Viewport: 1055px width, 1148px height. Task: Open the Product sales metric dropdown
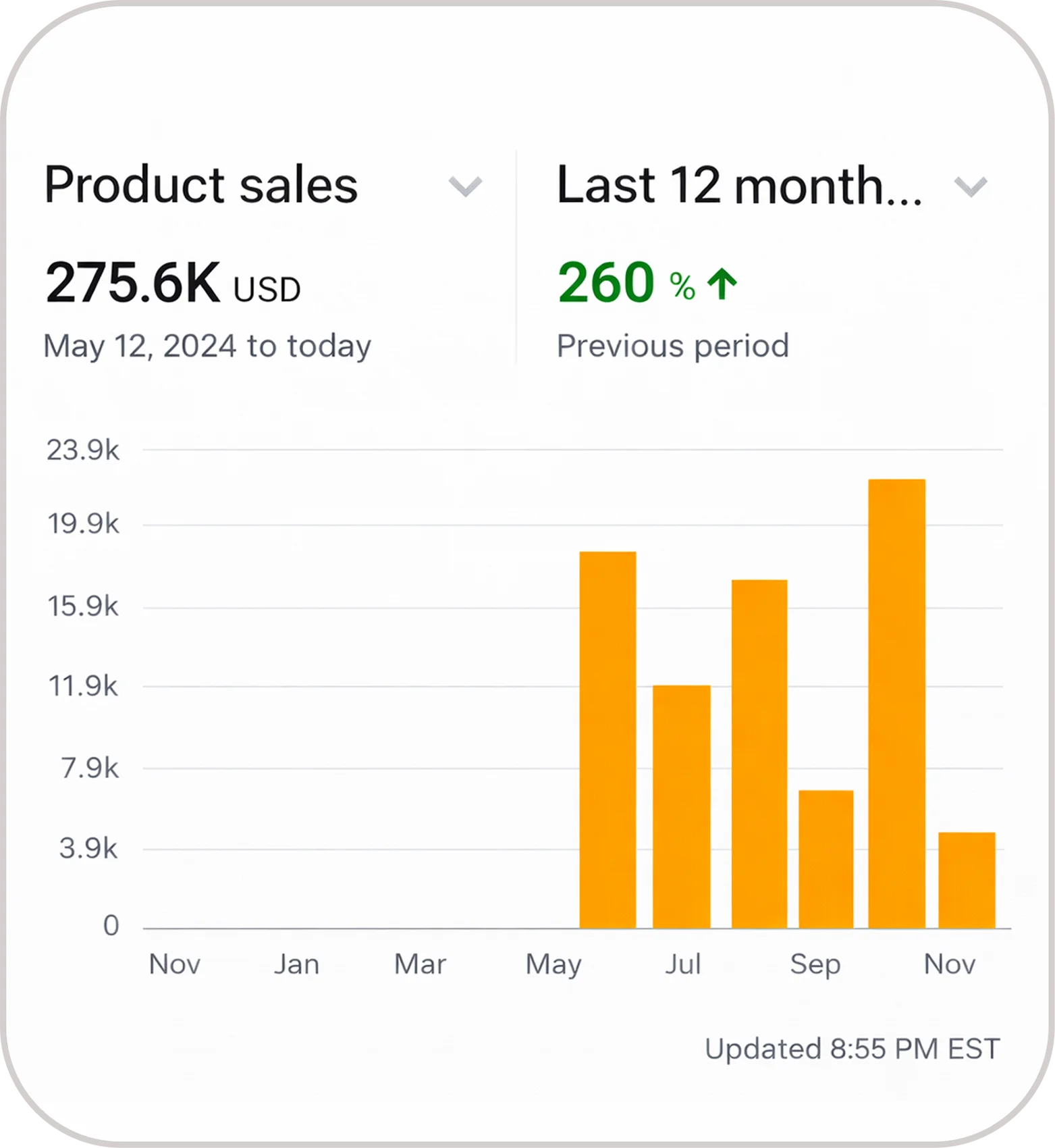[x=263, y=186]
